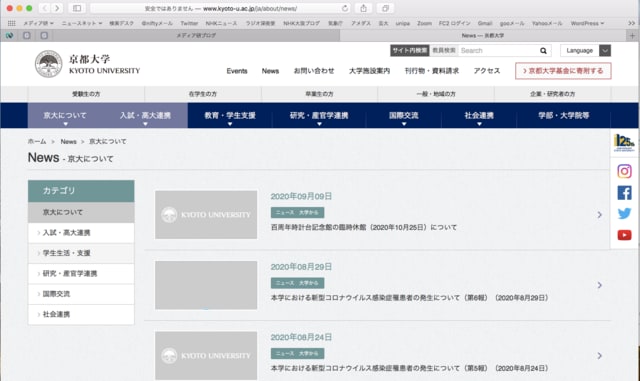Open the 刊行物・資料請求 link

(432, 71)
